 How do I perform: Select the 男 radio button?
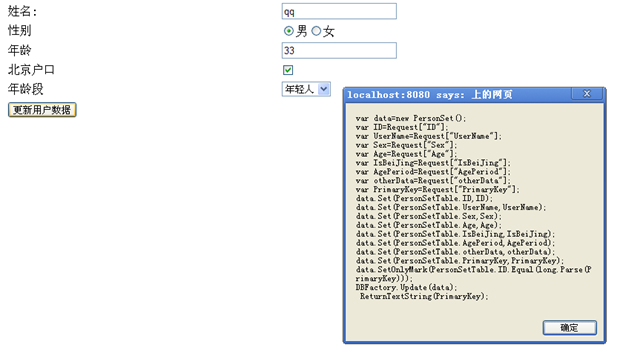[289, 31]
